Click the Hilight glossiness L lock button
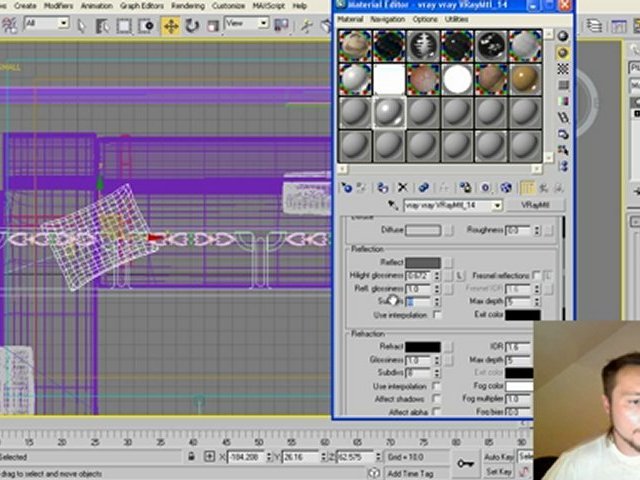The width and height of the screenshot is (640, 480). point(459,275)
